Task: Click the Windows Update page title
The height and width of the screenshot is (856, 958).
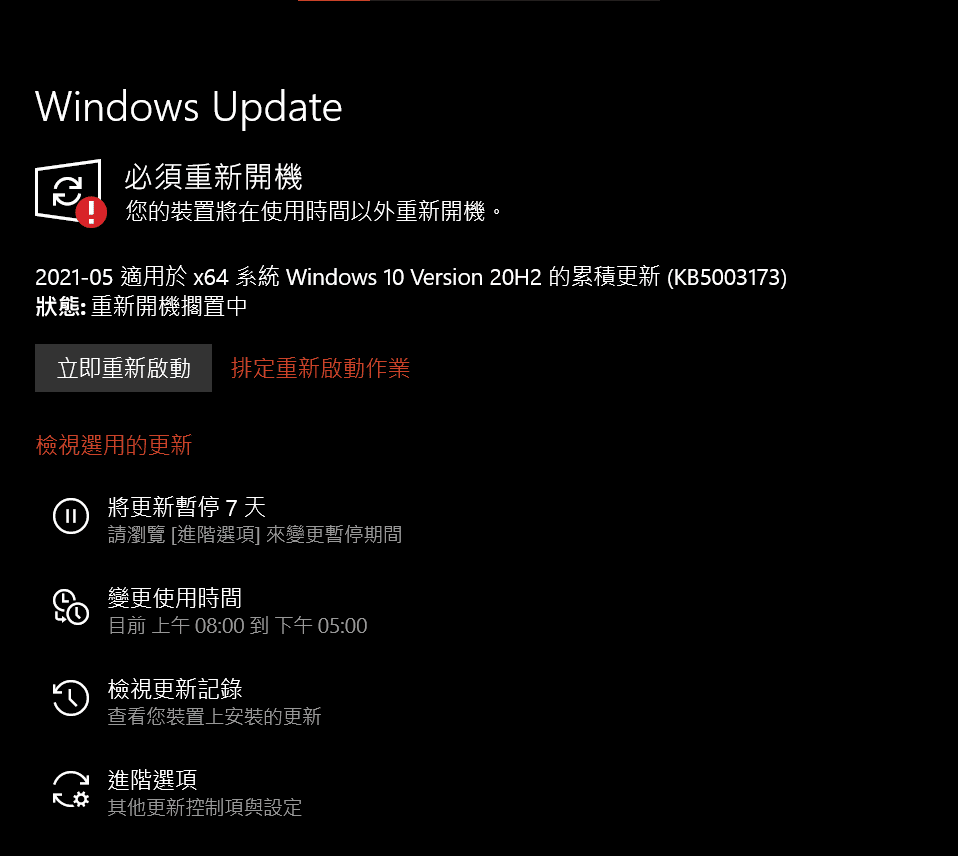Action: [x=188, y=108]
